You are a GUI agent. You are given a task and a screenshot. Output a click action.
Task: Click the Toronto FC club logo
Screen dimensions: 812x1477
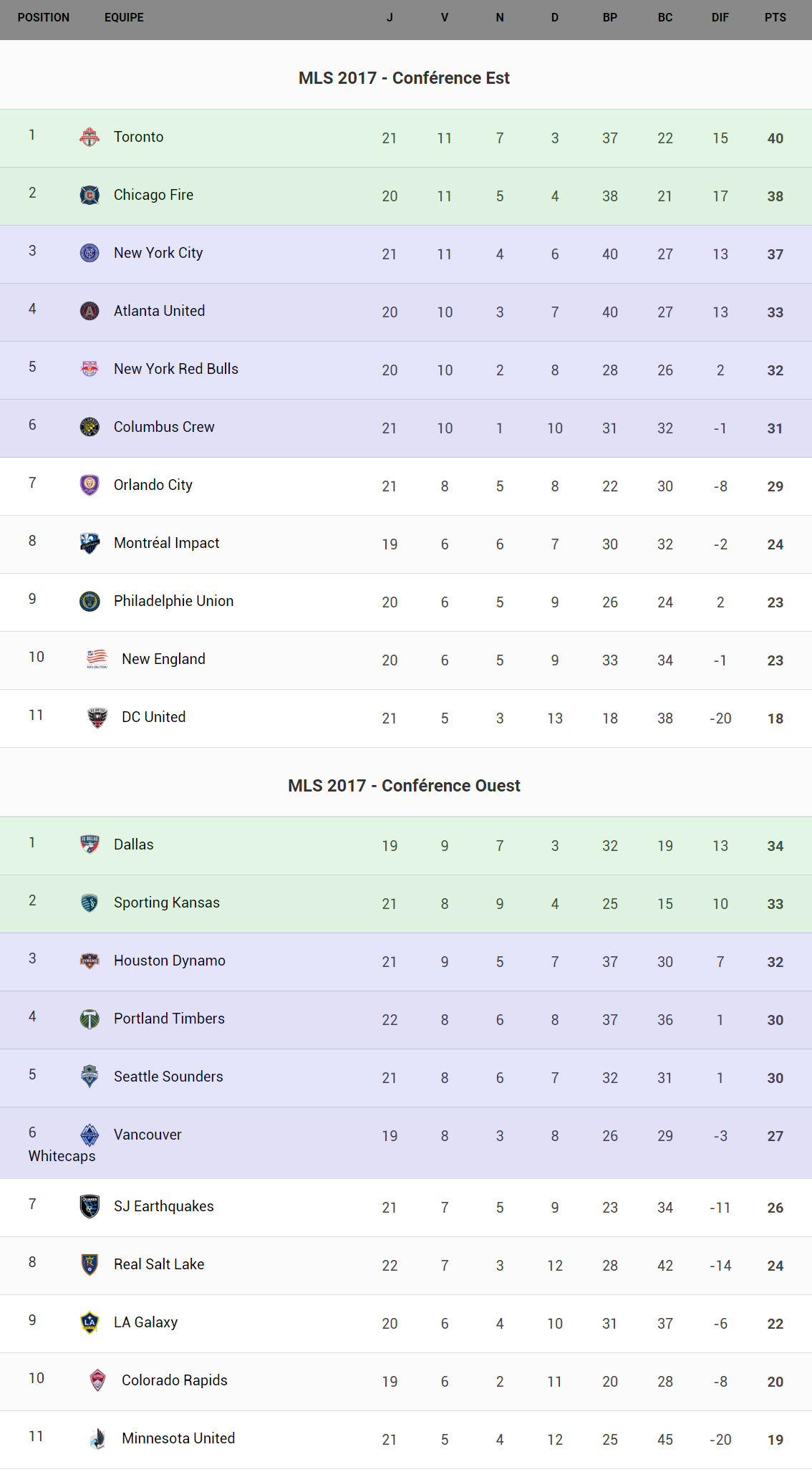tap(90, 137)
